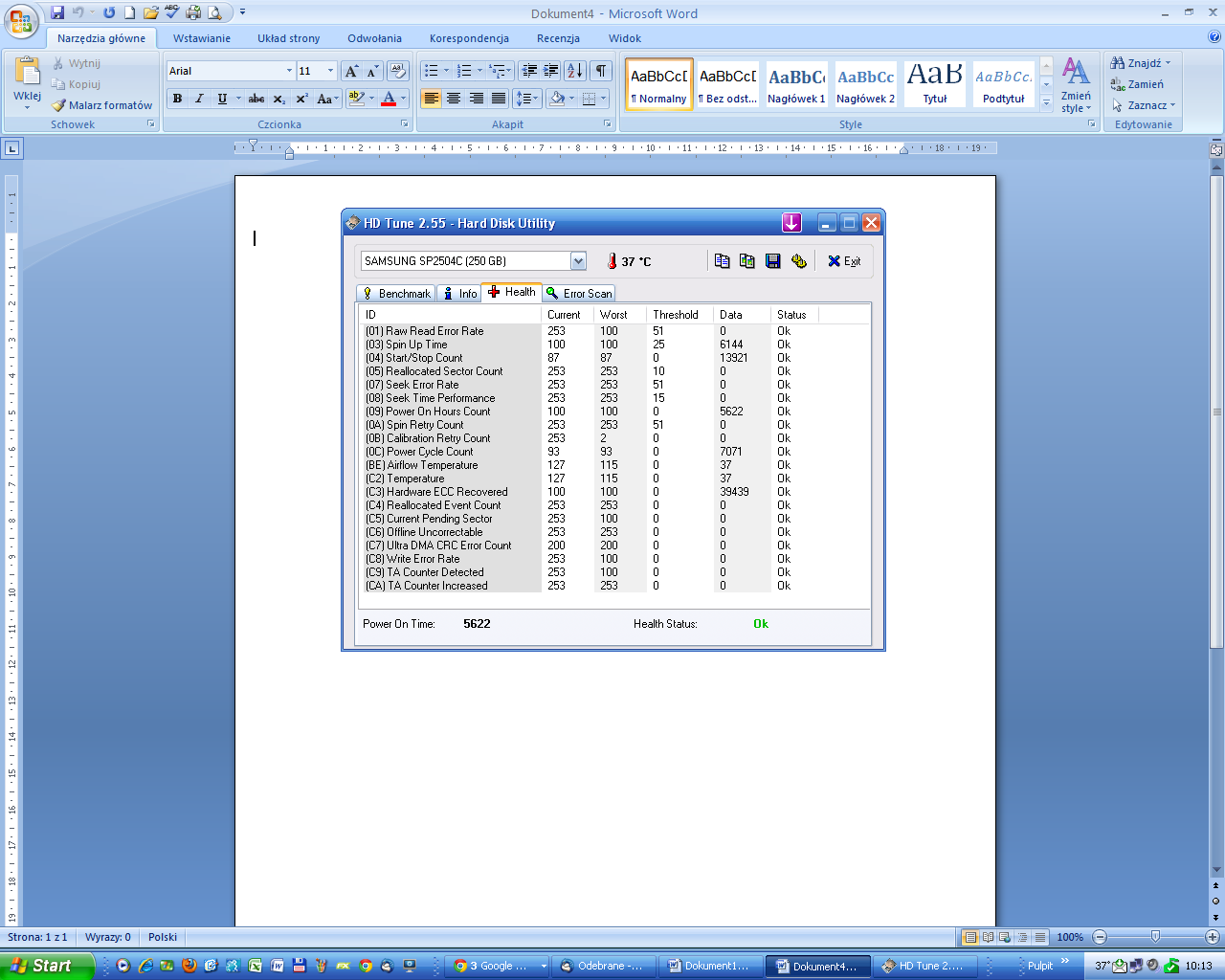
Task: Pick the font color red swatch
Action: click(388, 99)
